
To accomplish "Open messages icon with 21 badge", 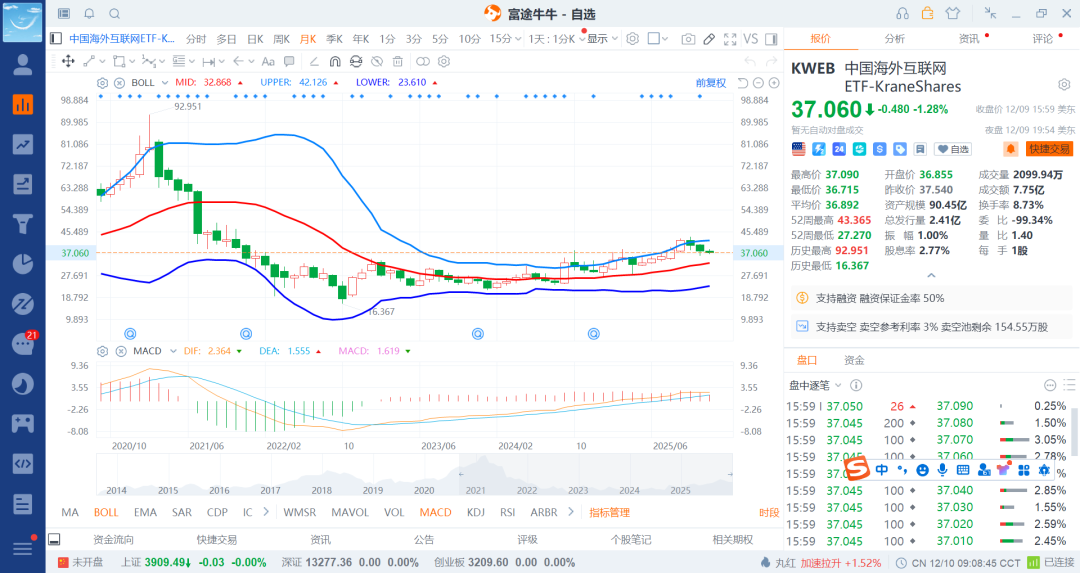I will click(x=22, y=344).
